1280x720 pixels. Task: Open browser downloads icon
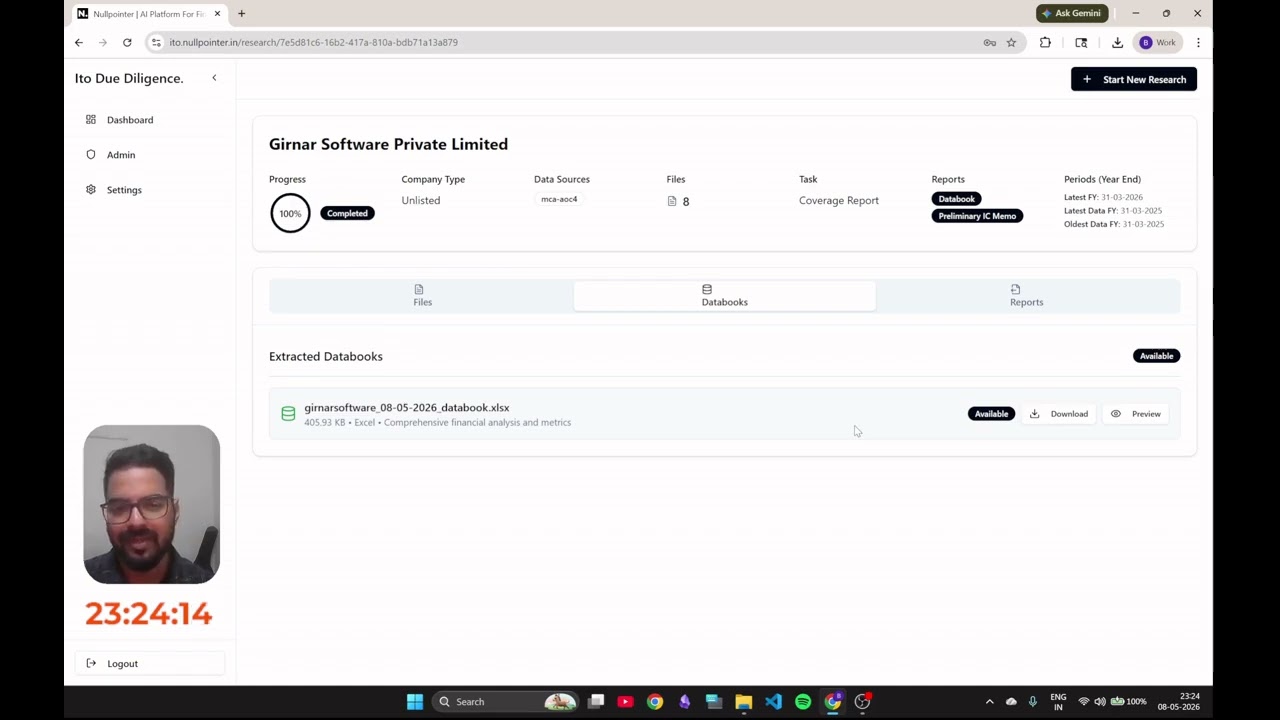[x=1117, y=42]
